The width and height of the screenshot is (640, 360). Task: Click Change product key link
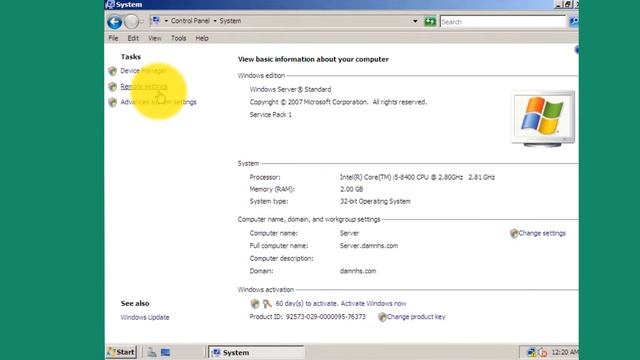[x=416, y=317]
